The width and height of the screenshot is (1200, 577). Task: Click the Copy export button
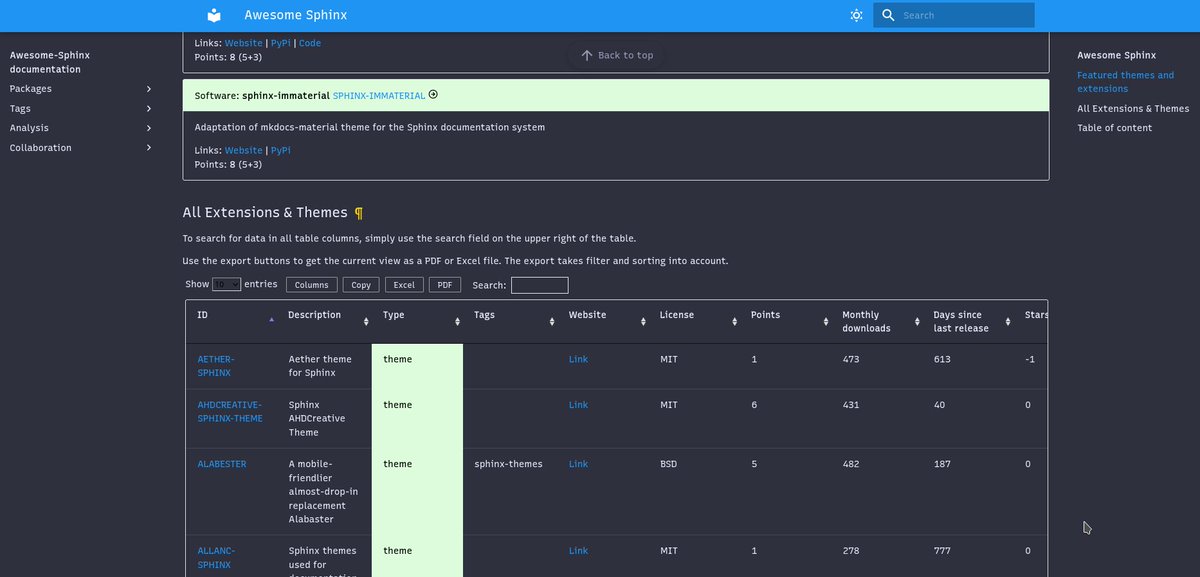pos(361,285)
